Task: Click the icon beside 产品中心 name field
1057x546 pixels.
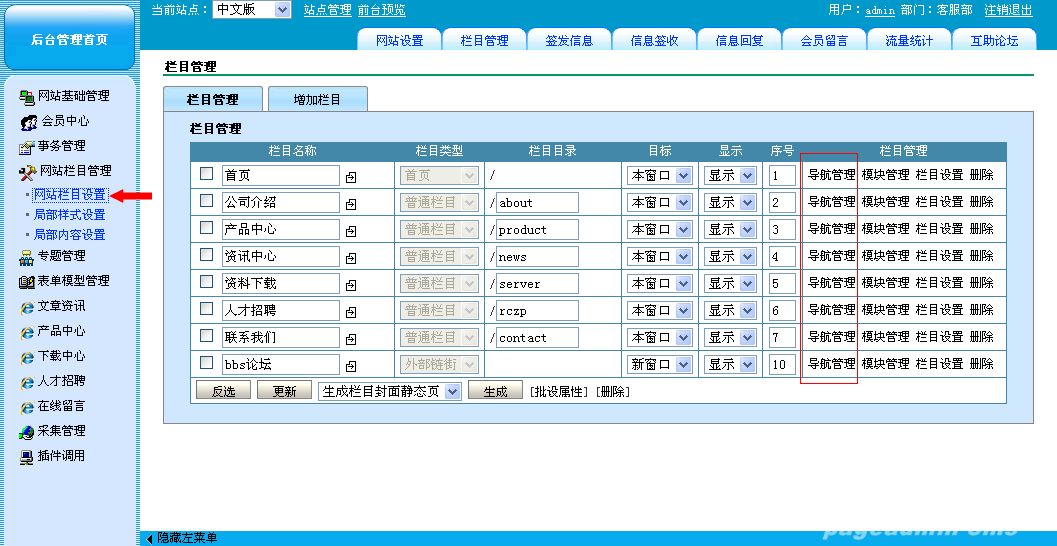Action: 351,230
